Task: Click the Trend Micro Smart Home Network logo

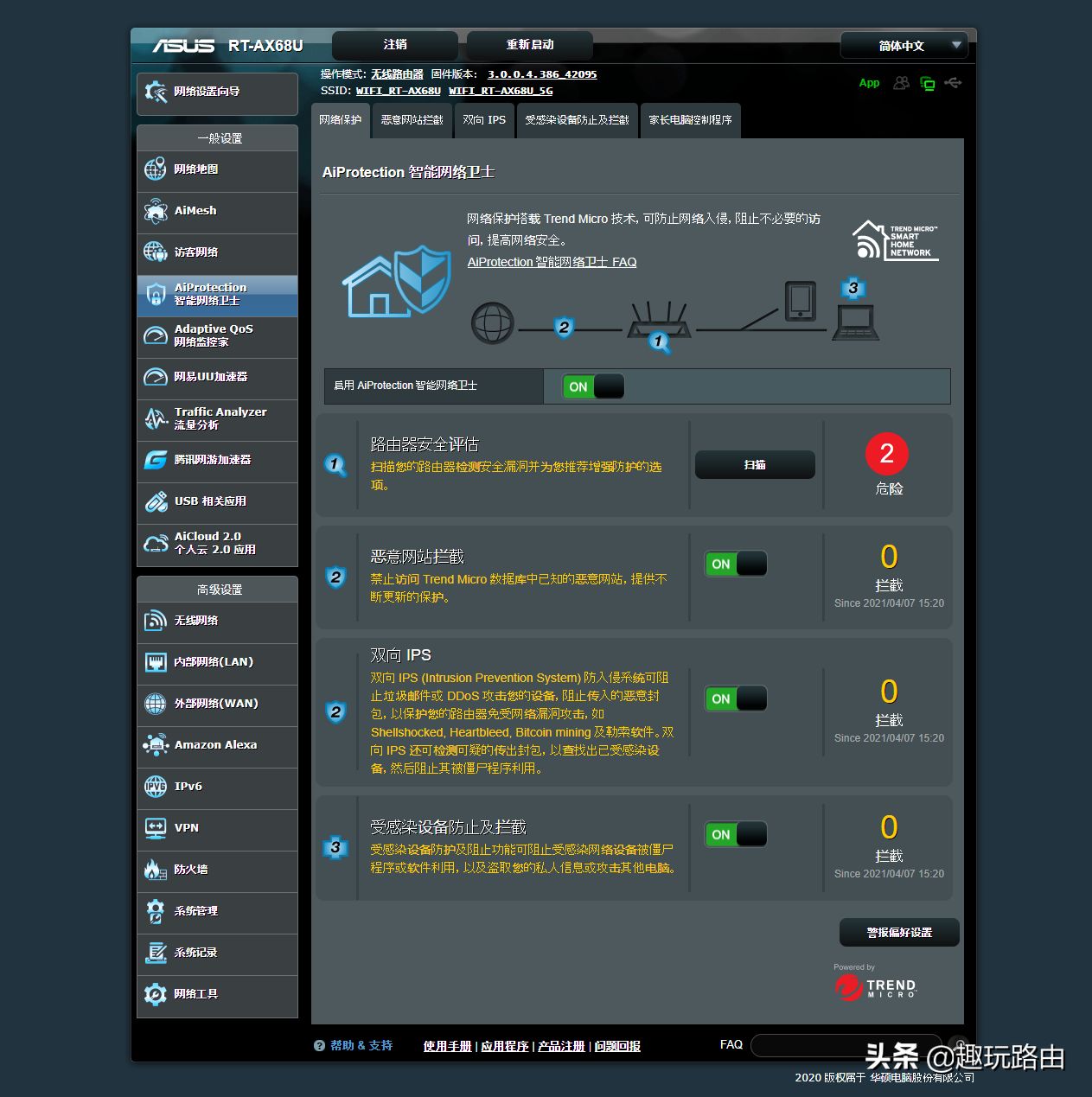Action: click(895, 240)
